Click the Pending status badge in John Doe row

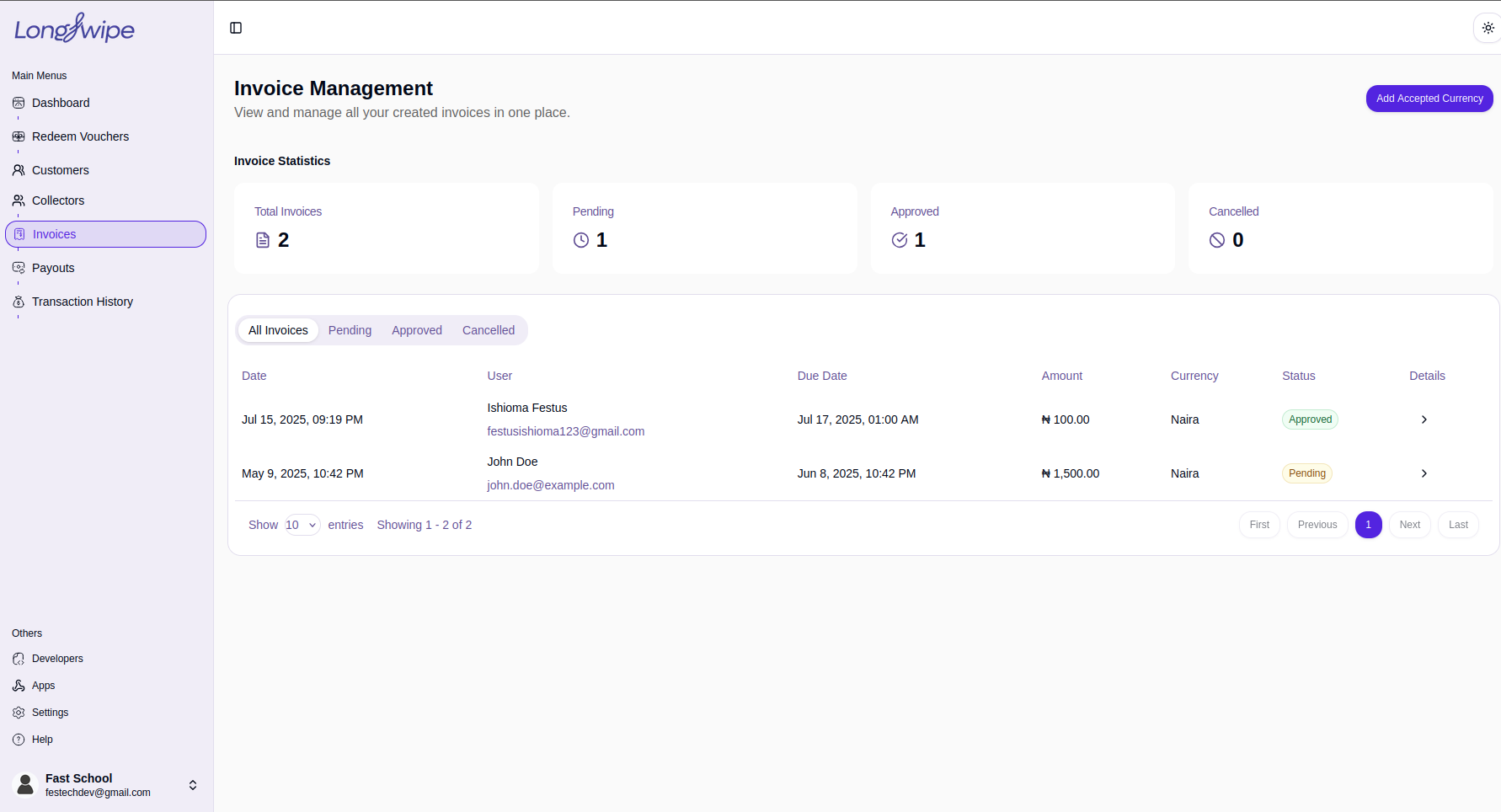(1307, 473)
